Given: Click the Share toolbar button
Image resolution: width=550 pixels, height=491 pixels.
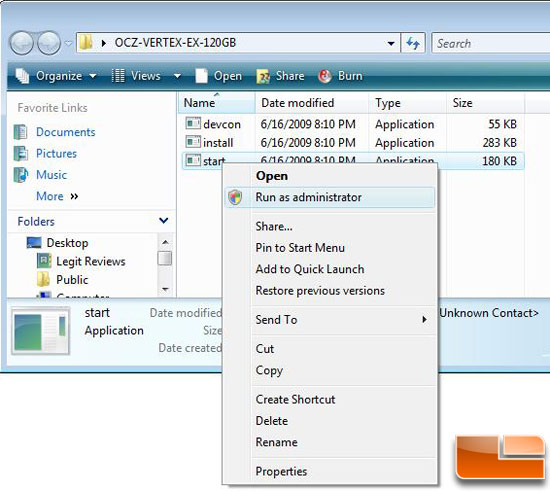Looking at the screenshot, I should coord(280,76).
